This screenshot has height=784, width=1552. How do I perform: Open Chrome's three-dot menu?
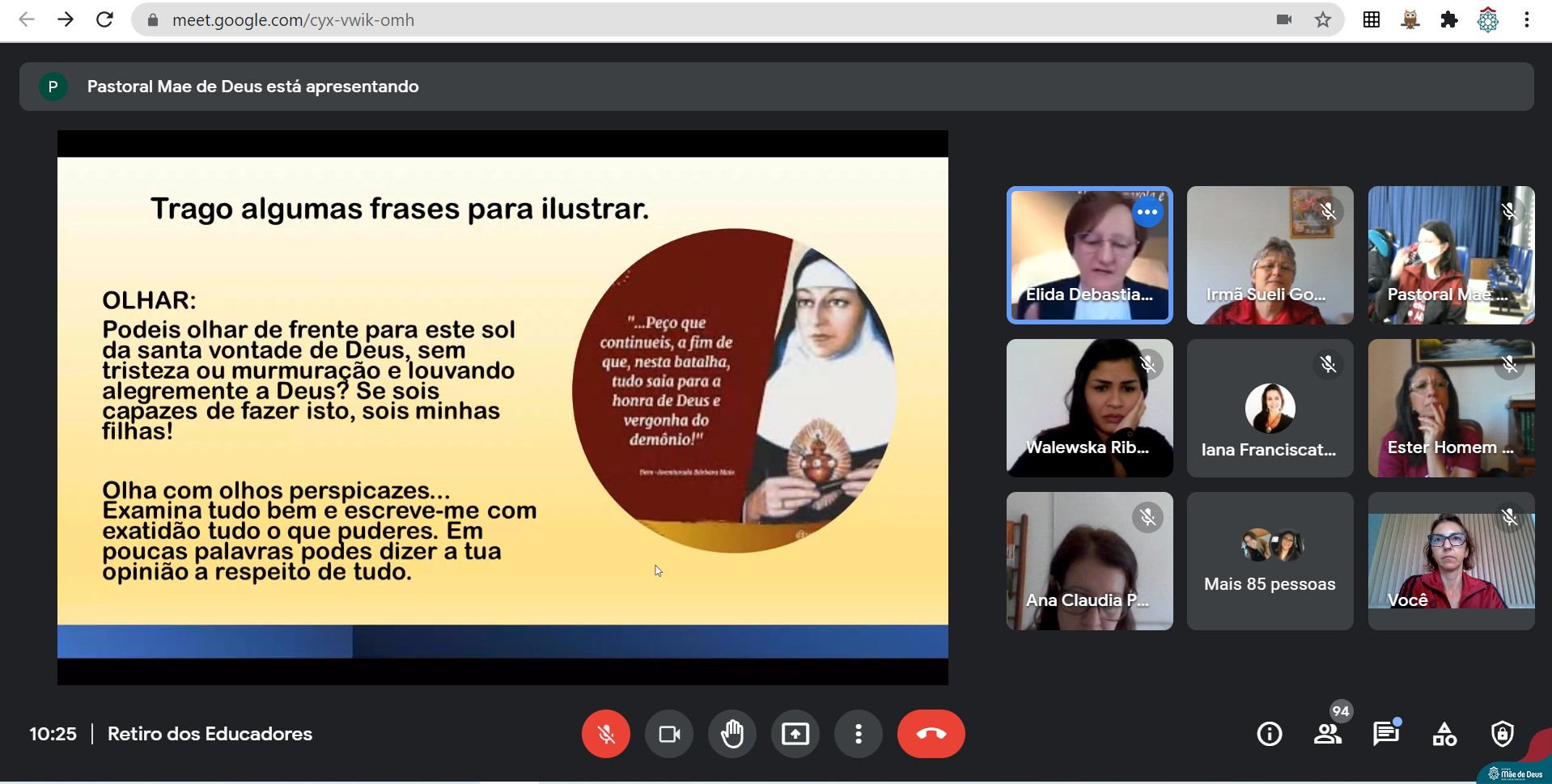coord(1526,19)
